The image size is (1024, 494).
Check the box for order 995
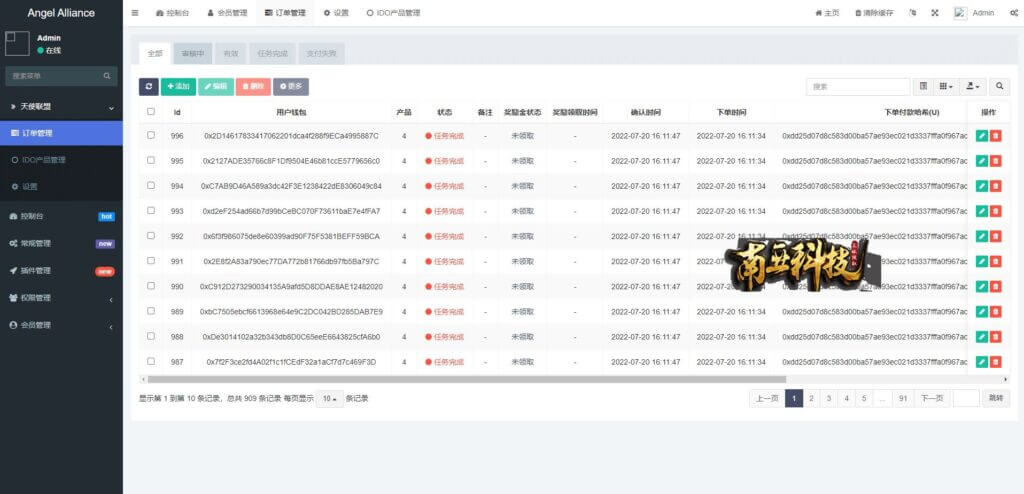(151, 160)
